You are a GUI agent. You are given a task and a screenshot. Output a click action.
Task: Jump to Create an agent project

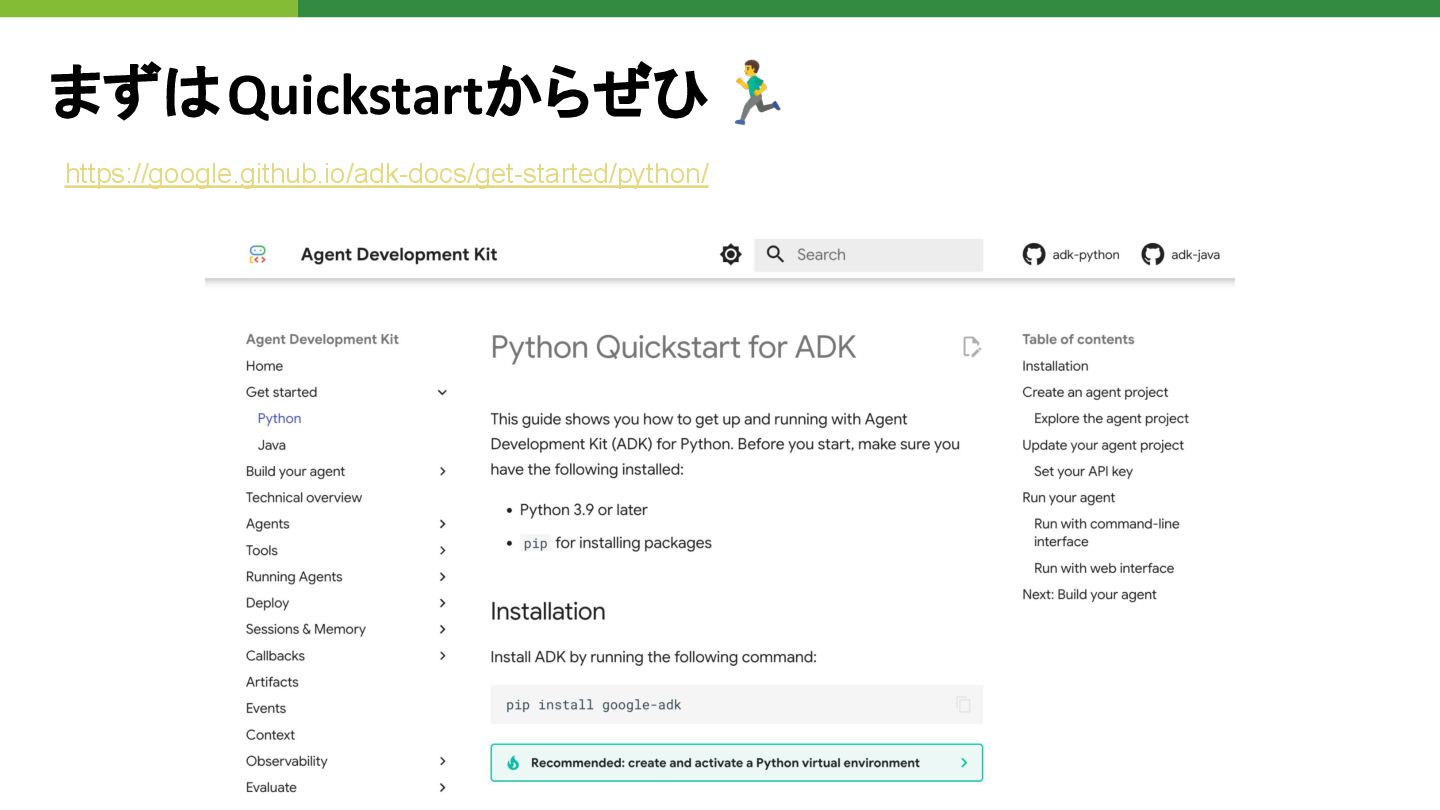click(1095, 392)
